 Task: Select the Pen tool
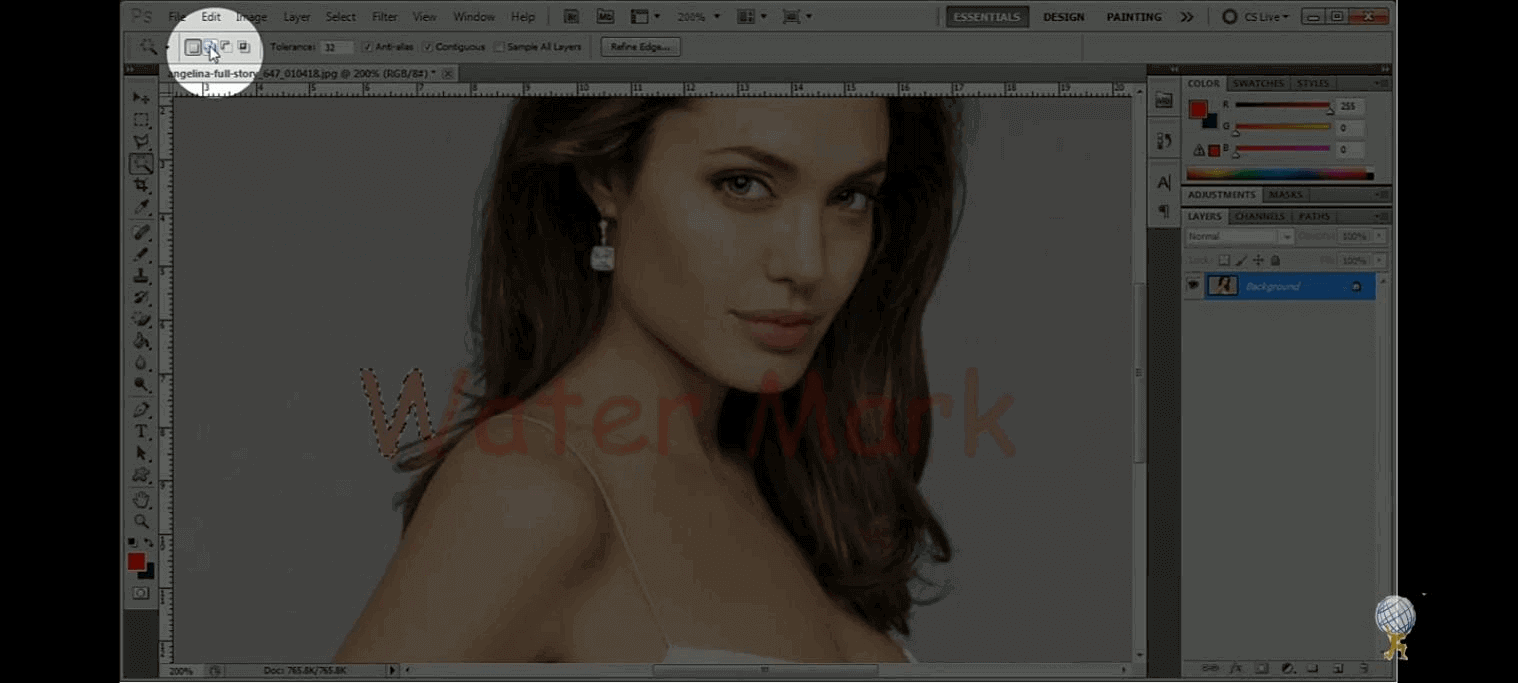[141, 410]
